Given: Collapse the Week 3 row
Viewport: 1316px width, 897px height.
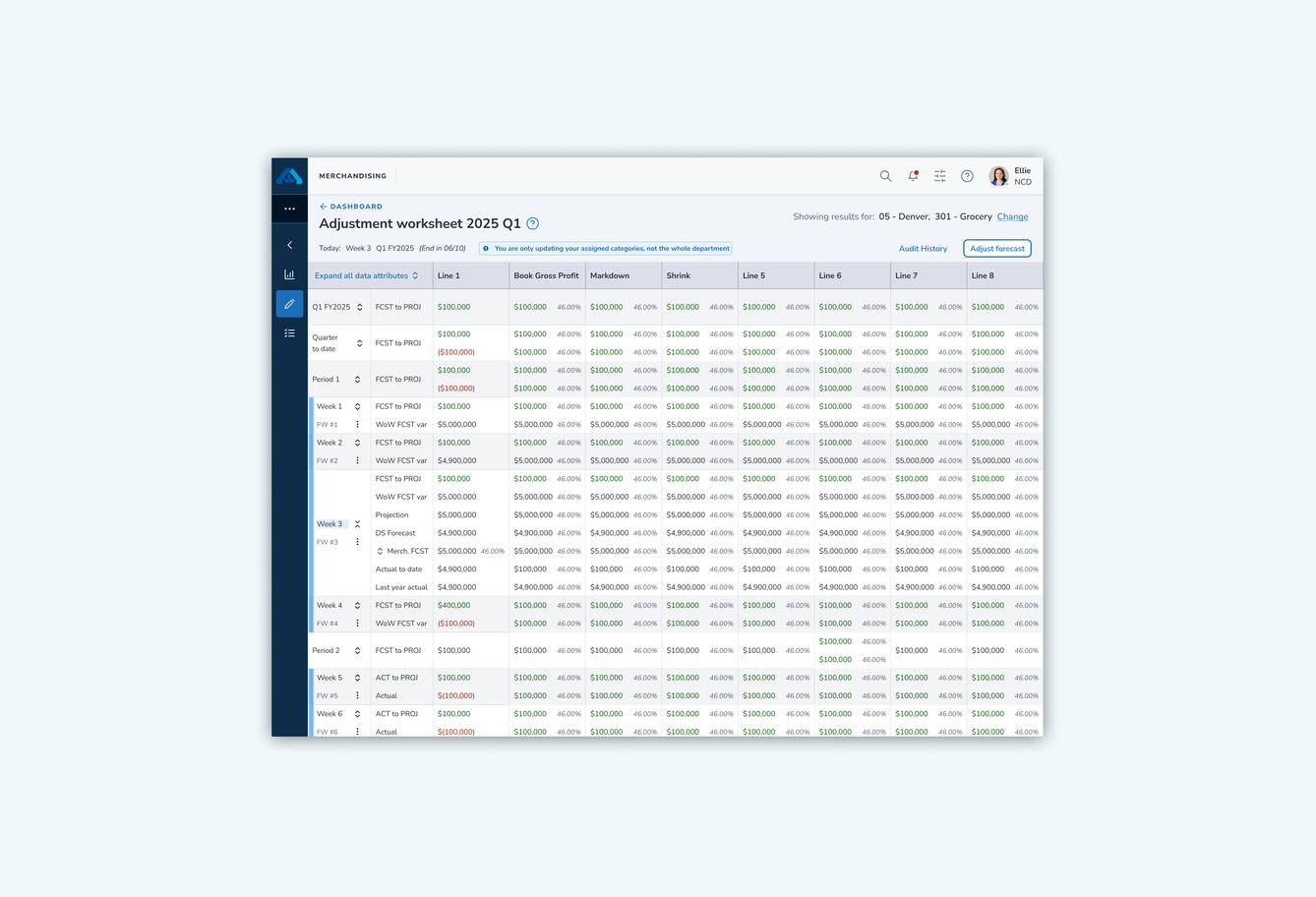Looking at the screenshot, I should click(x=357, y=524).
